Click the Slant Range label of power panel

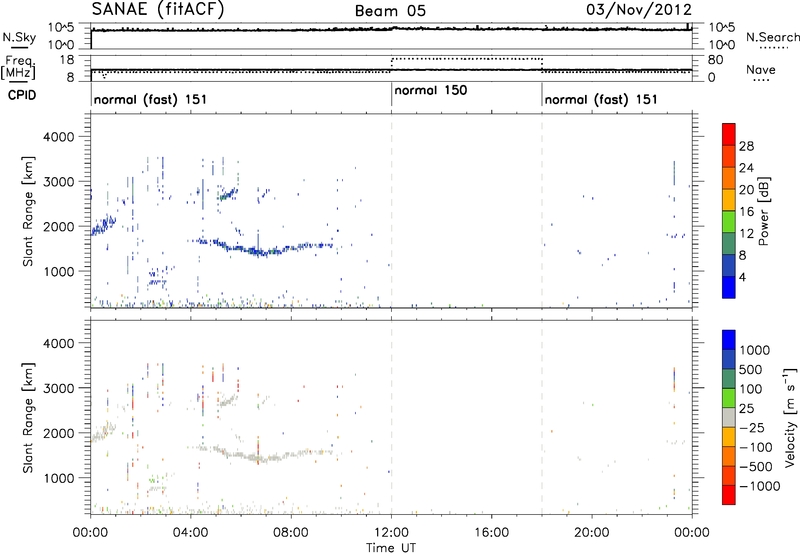point(28,211)
